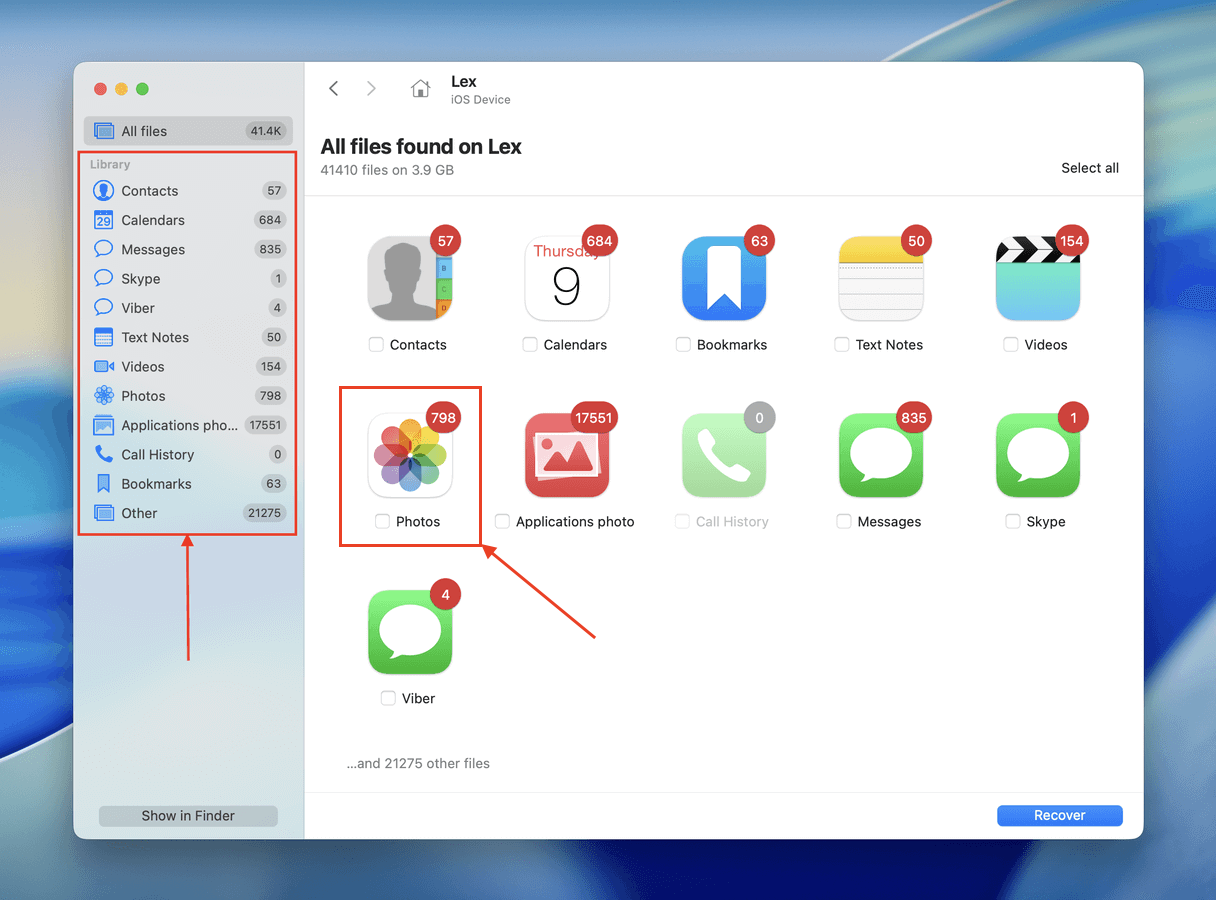
Task: Open the red Applications photo icon
Action: pyautogui.click(x=567, y=456)
